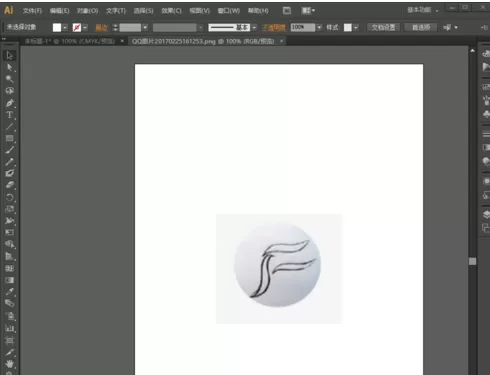Select the Gradient tool
The height and width of the screenshot is (375, 490).
click(9, 280)
